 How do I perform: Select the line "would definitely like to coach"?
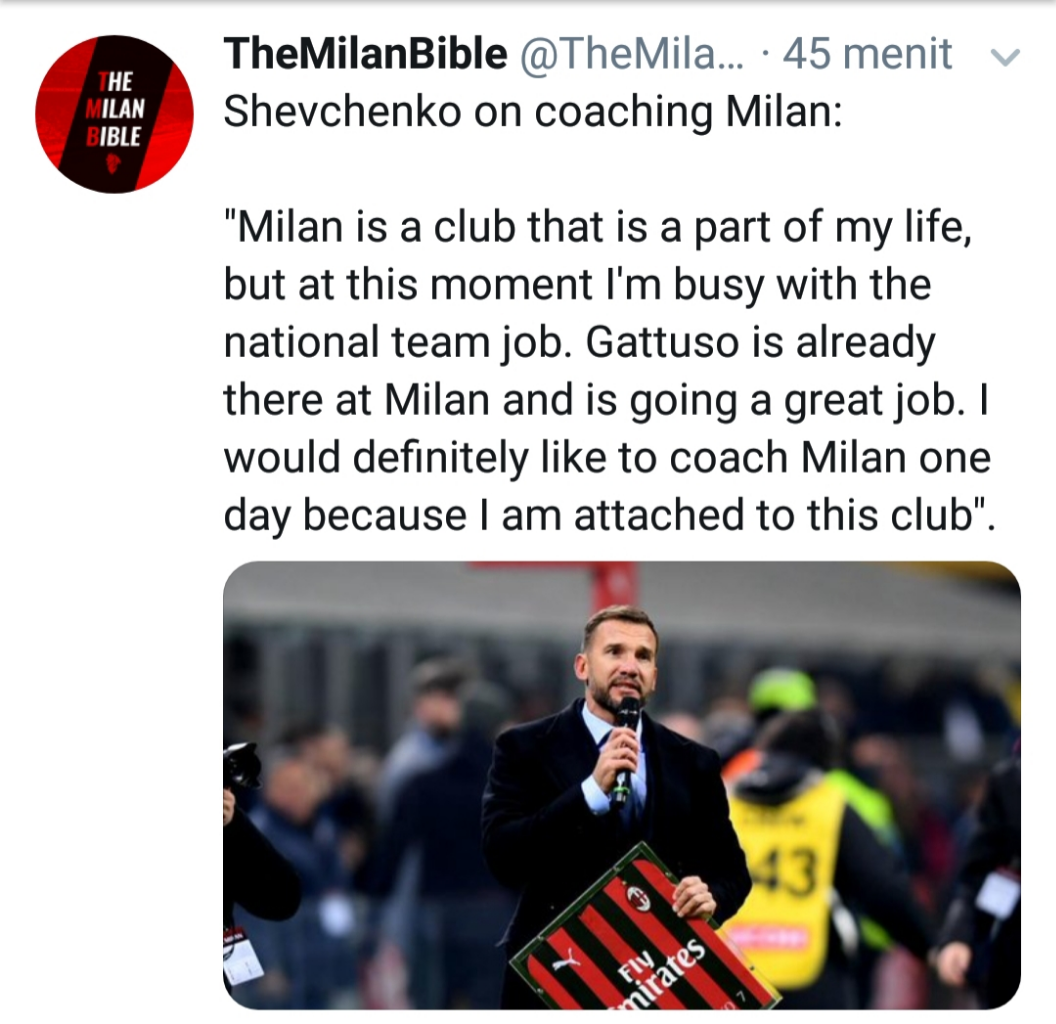[x=606, y=458]
